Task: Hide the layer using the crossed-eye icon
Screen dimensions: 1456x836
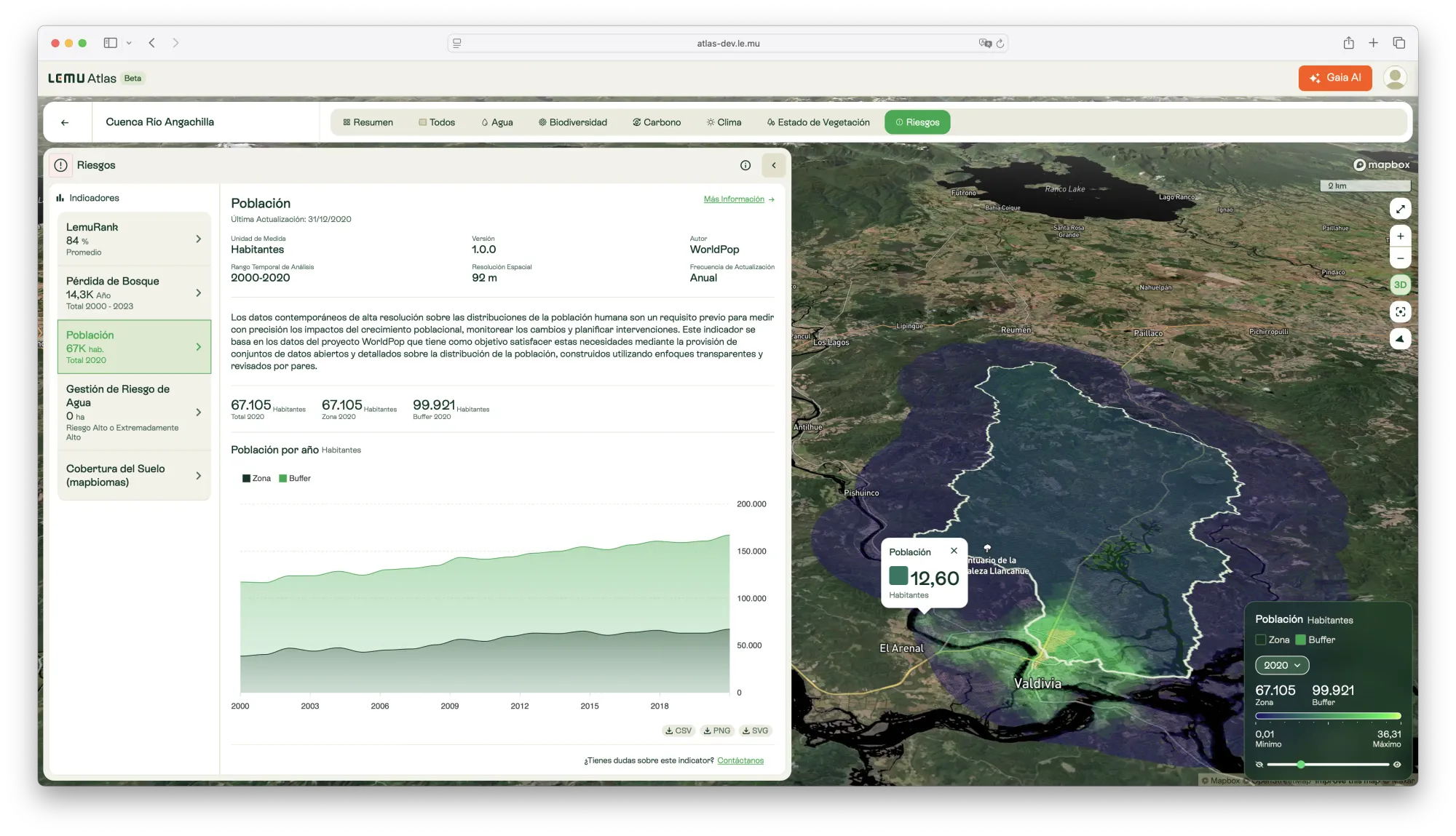Action: tap(1259, 764)
